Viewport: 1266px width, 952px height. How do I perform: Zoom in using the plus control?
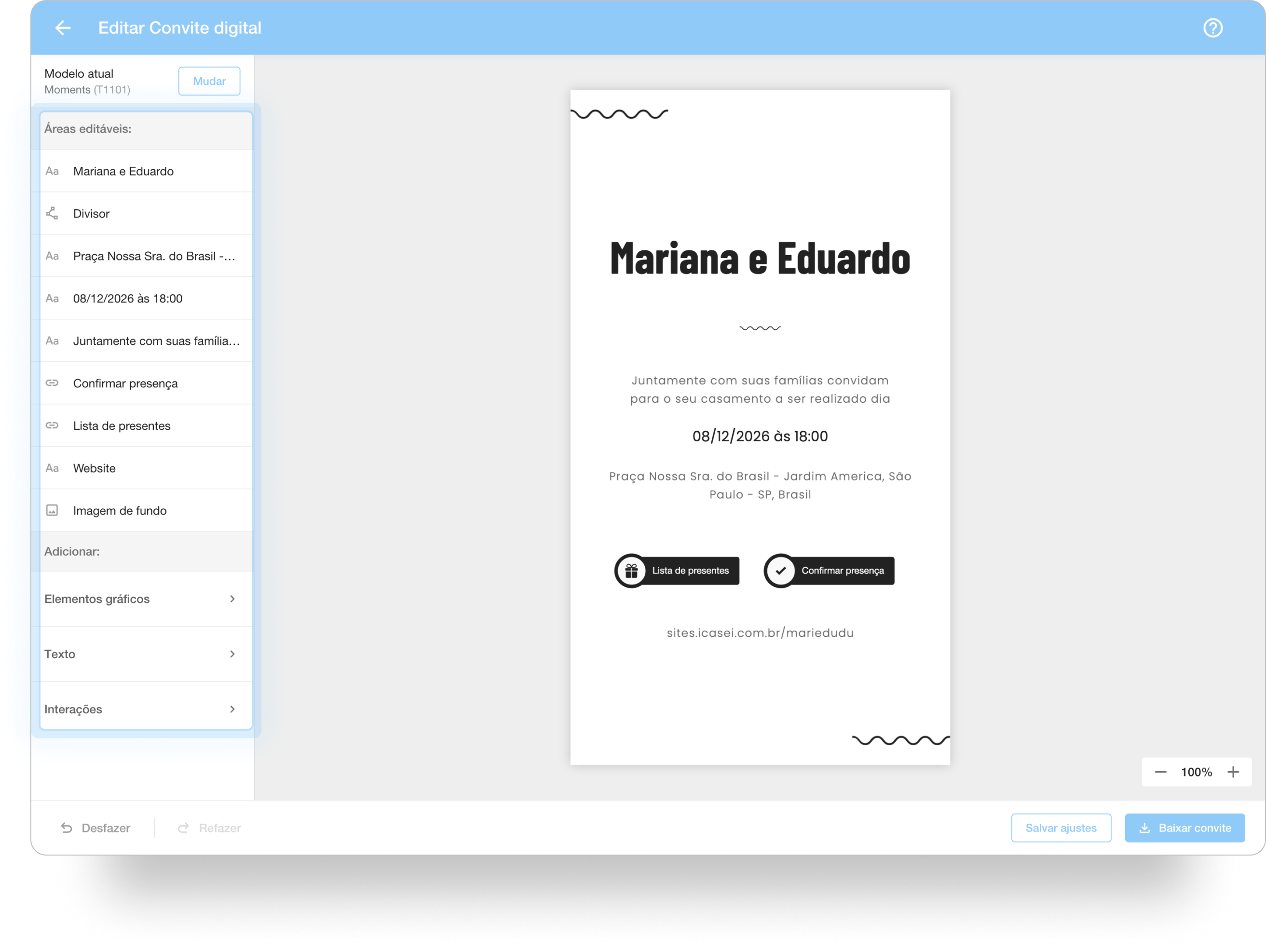click(1233, 772)
